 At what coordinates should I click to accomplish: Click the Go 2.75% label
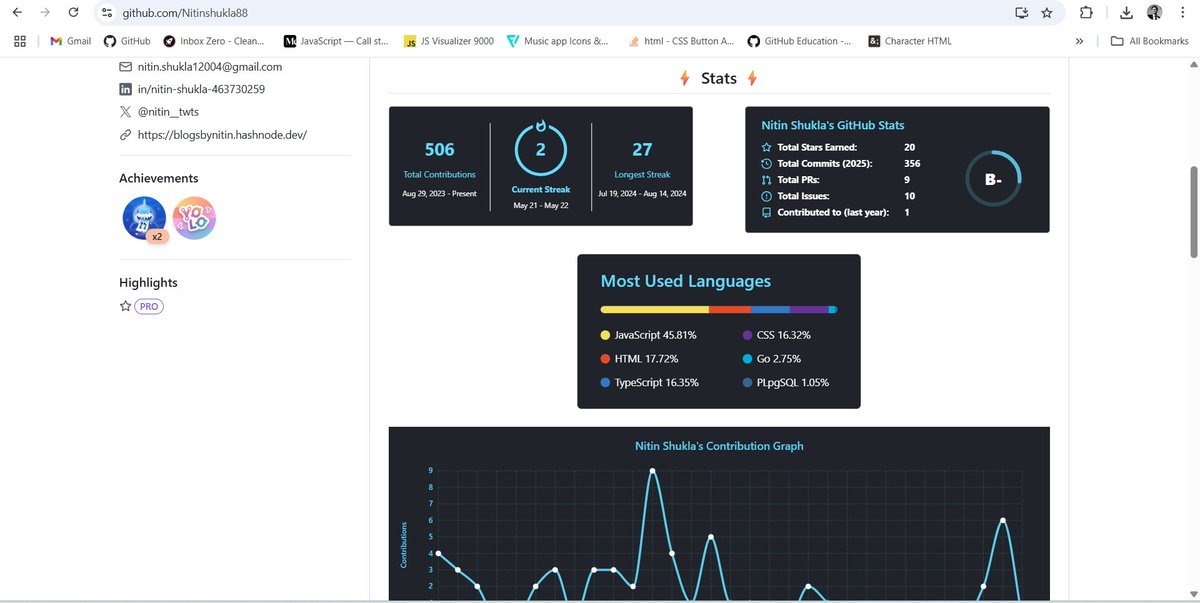pos(779,359)
